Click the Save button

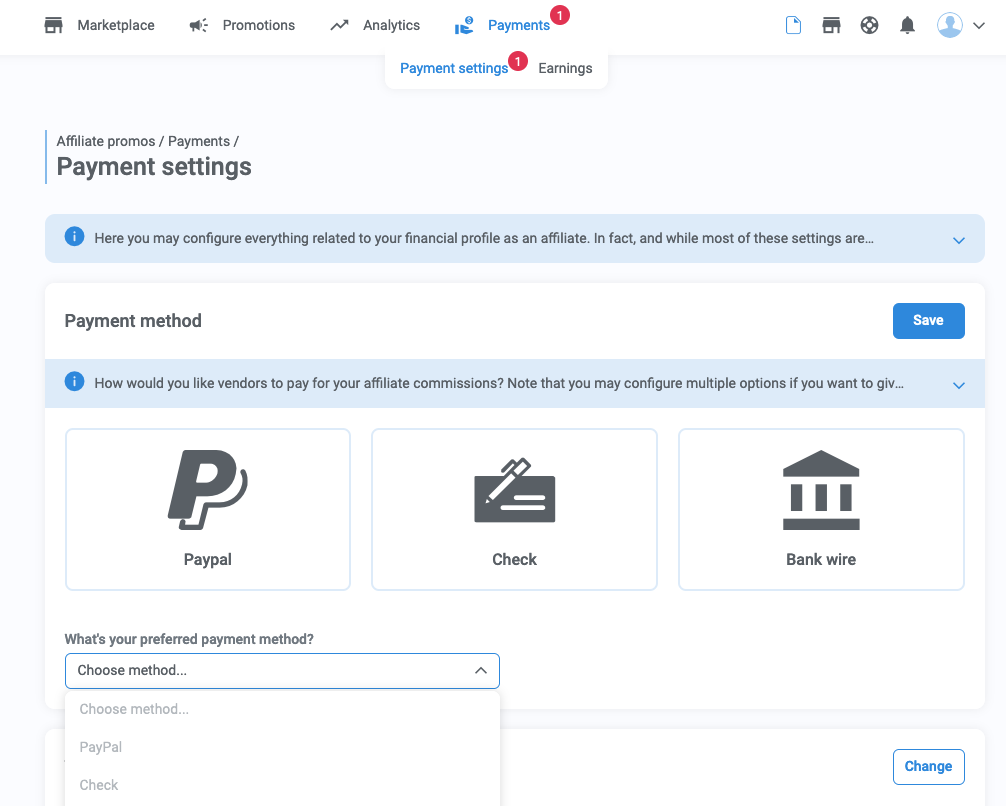(928, 321)
